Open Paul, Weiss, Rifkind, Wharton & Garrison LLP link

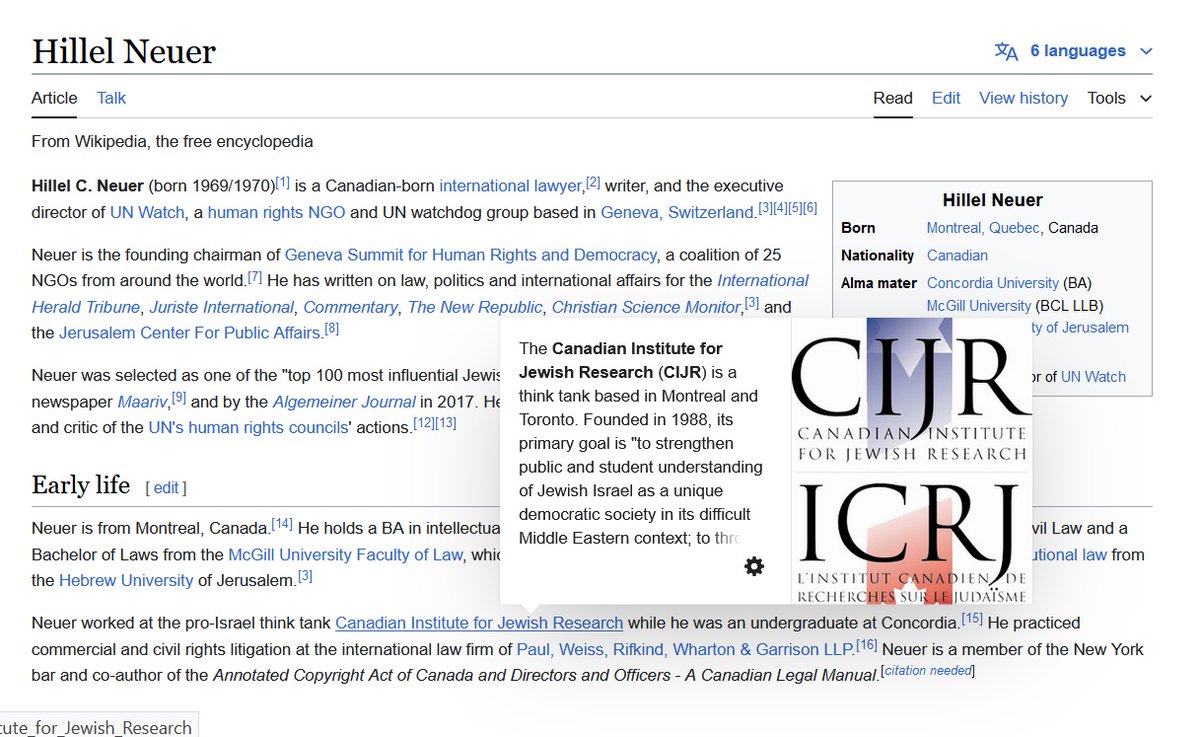pyautogui.click(x=684, y=649)
